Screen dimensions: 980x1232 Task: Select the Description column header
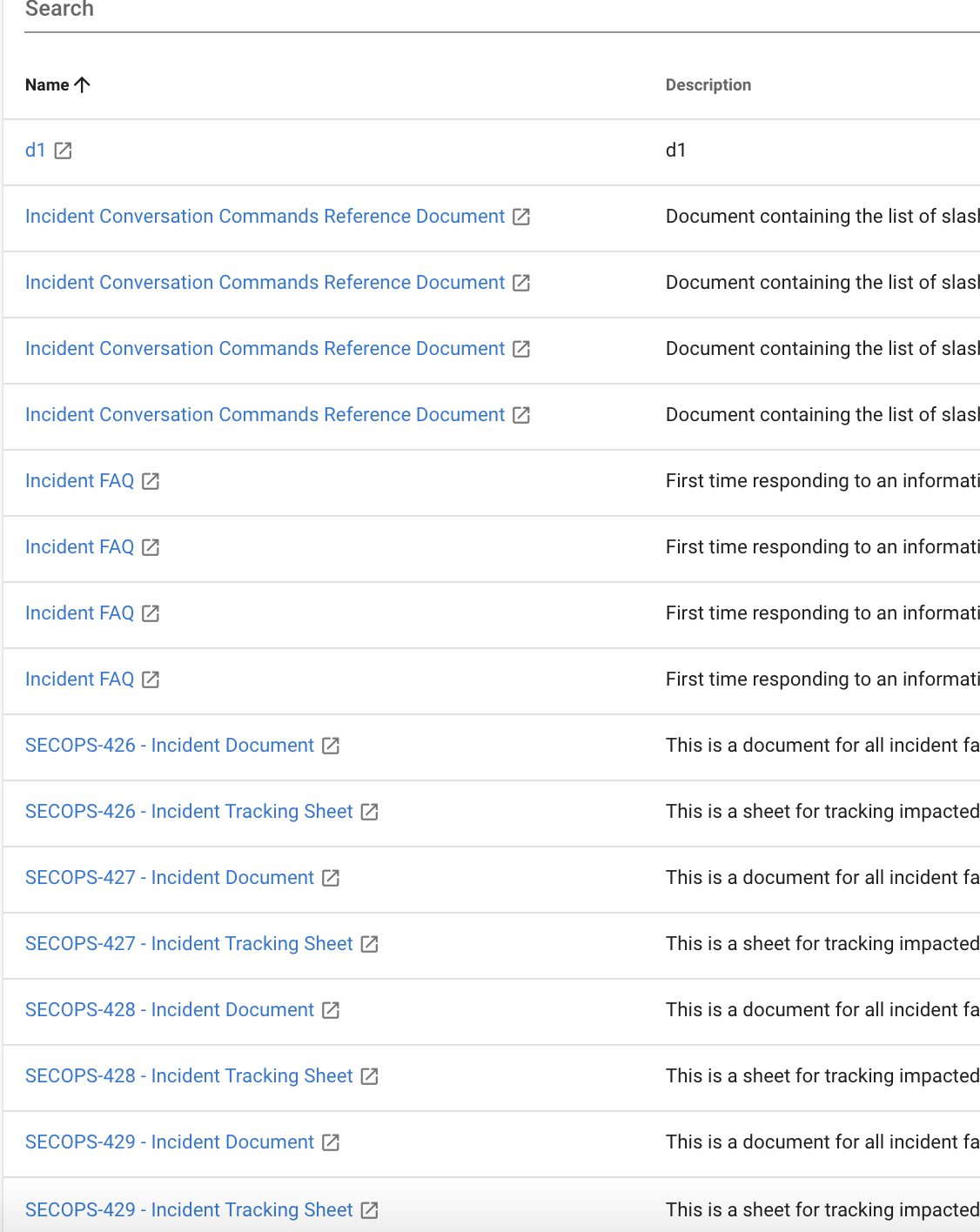(x=708, y=84)
